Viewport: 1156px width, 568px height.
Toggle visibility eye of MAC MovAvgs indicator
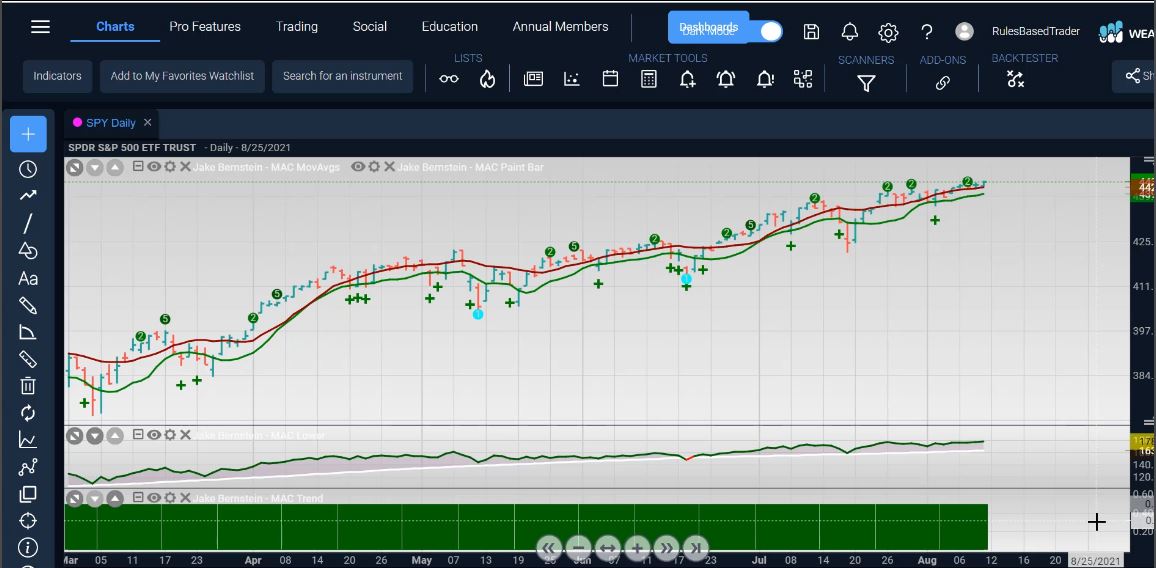(154, 167)
